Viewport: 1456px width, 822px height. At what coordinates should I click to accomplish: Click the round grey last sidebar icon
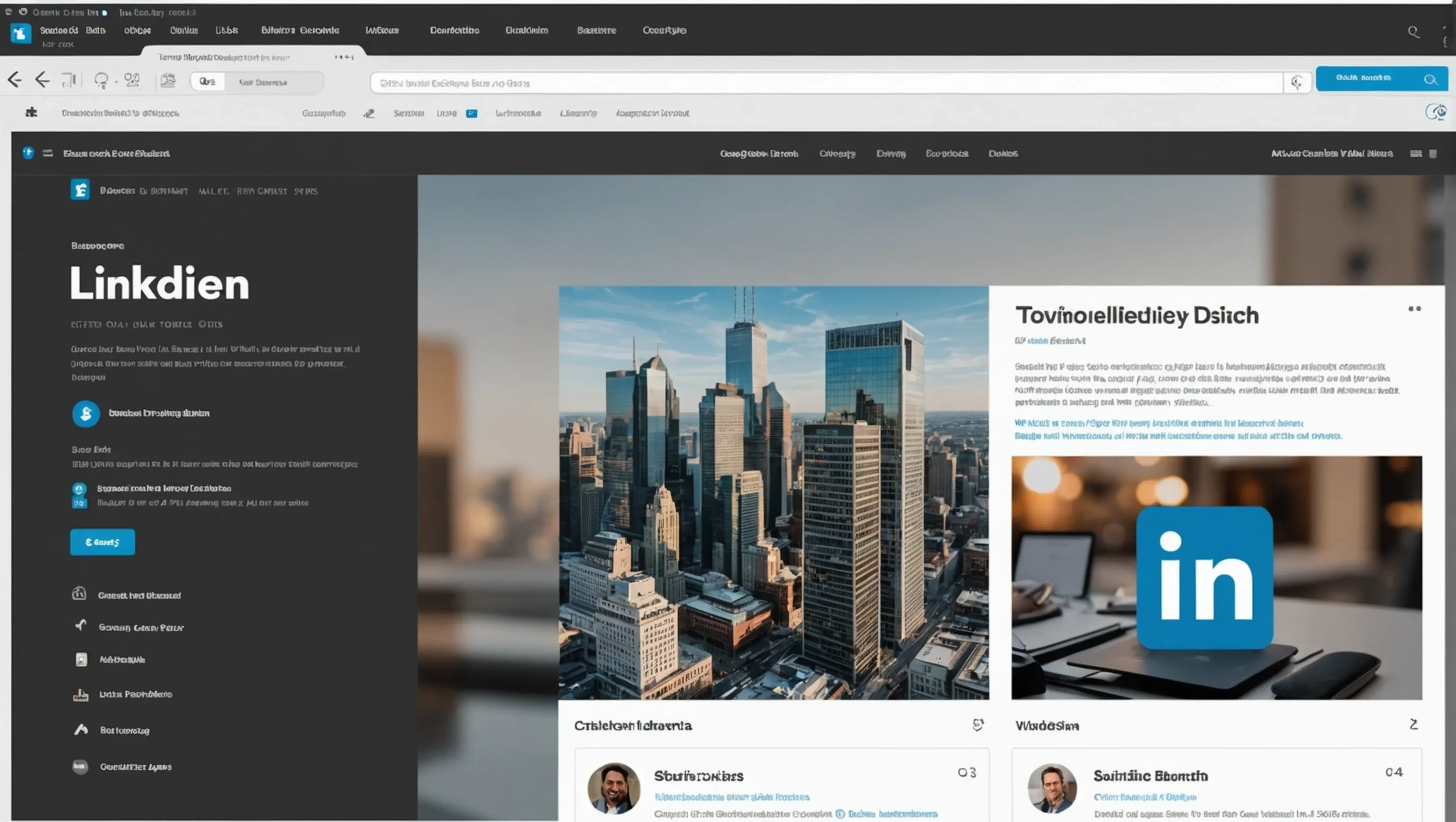[80, 767]
